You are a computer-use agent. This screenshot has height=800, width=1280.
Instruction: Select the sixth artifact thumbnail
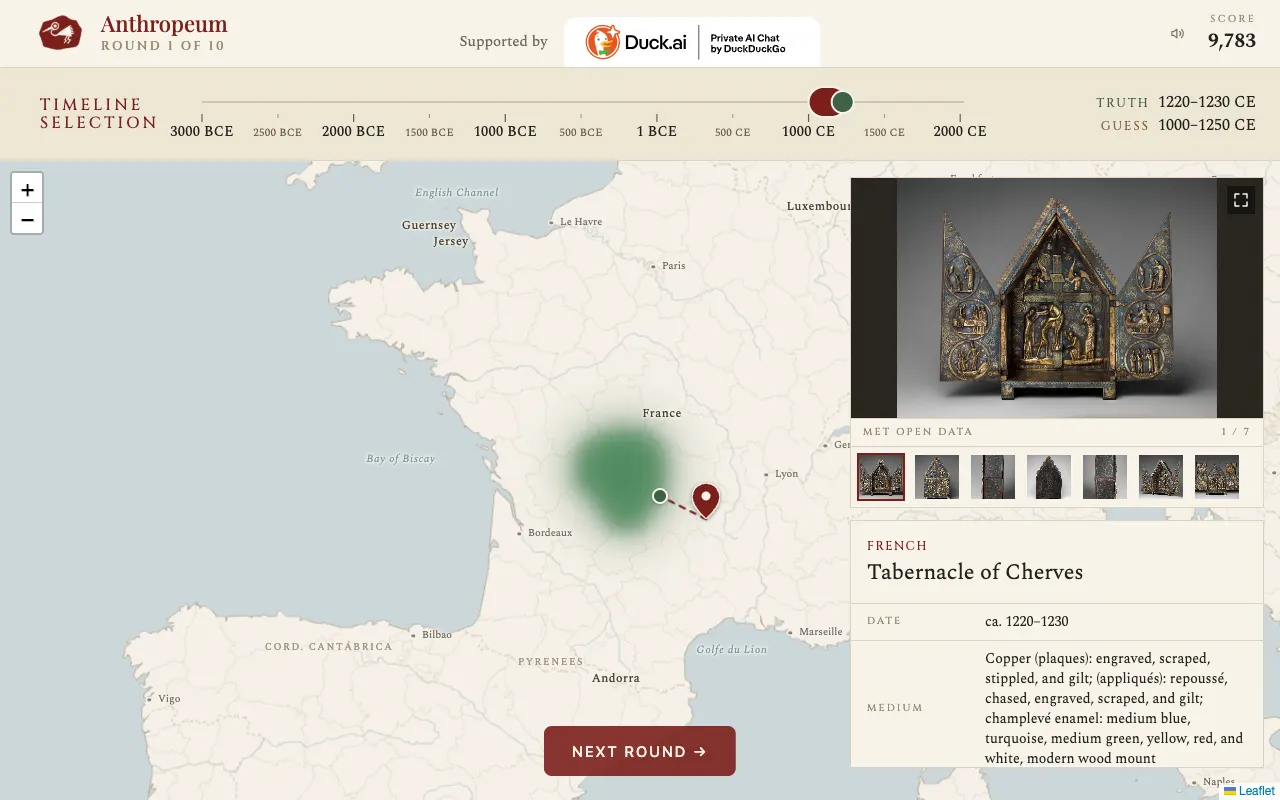click(x=1161, y=477)
